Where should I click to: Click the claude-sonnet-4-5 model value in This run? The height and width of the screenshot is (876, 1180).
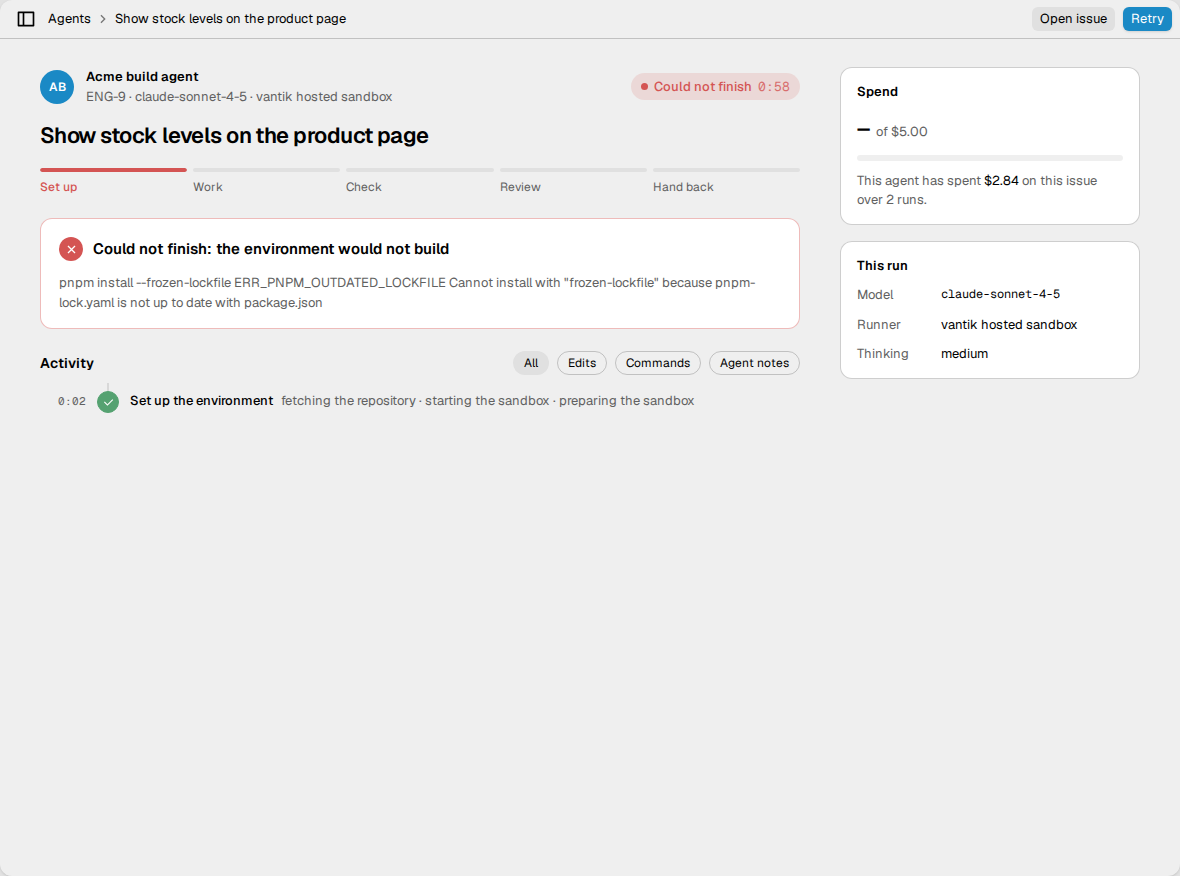(x=1000, y=294)
